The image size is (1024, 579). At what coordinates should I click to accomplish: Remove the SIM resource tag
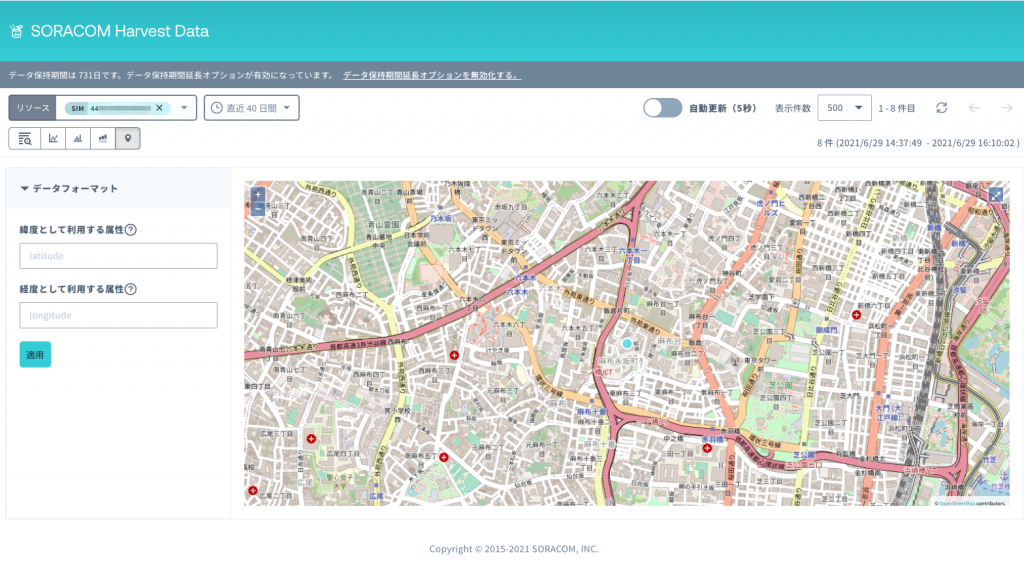coord(159,108)
